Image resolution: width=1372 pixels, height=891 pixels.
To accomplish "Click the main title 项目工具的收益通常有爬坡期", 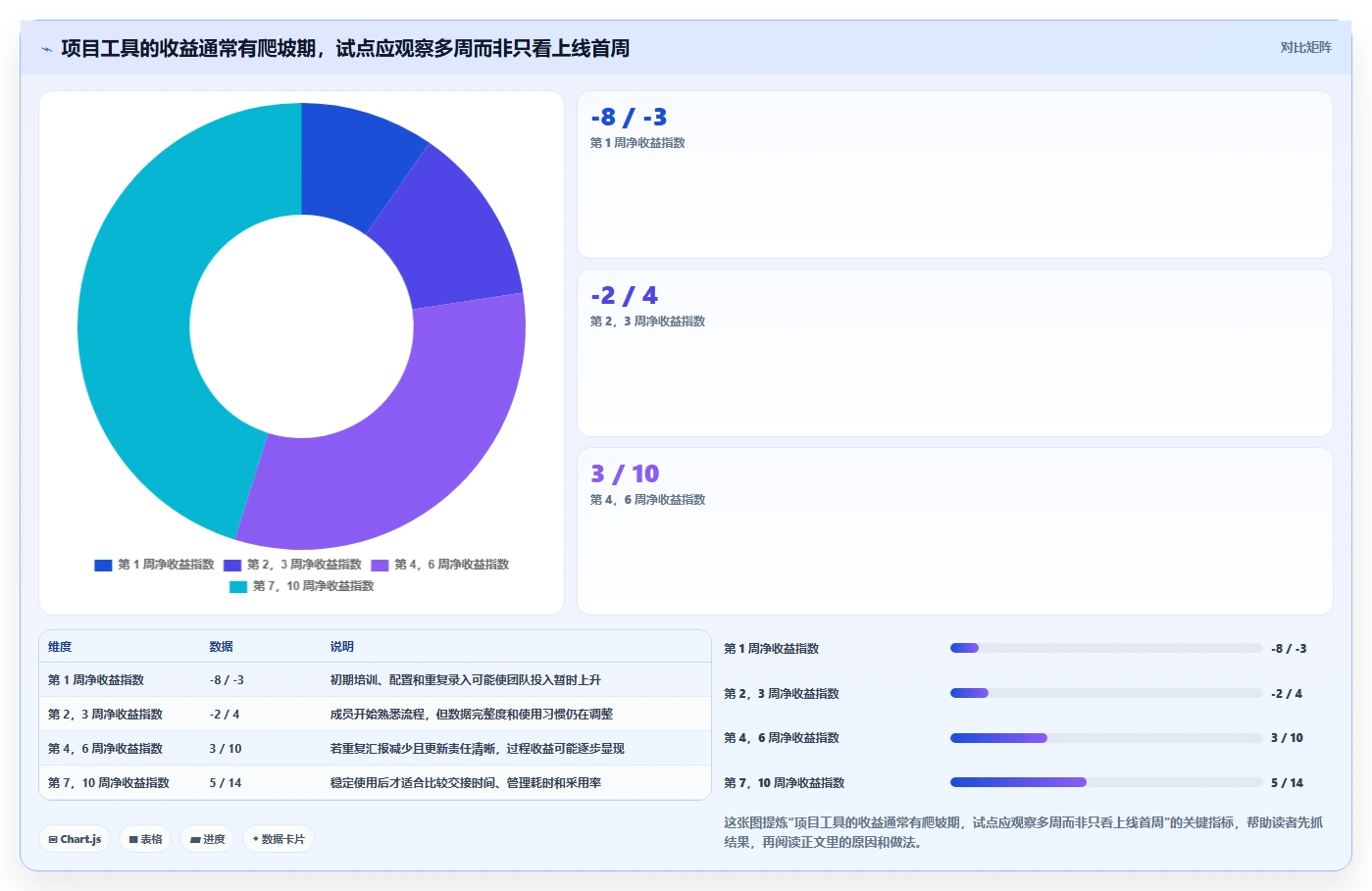I will point(345,48).
